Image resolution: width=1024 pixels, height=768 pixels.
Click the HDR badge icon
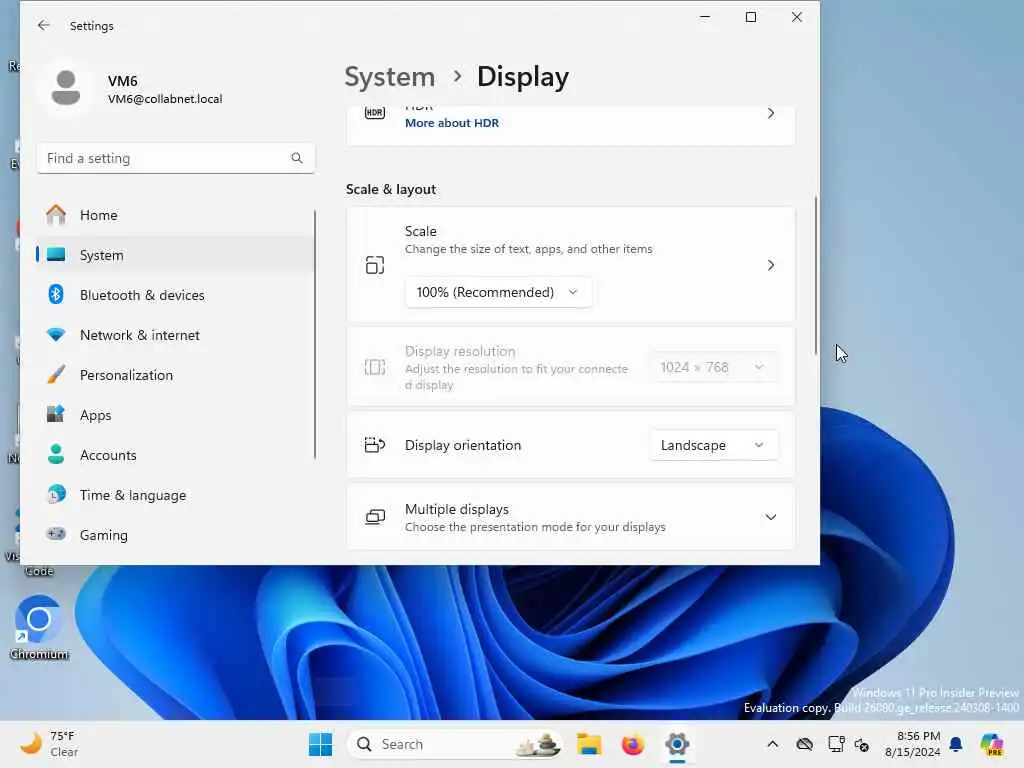375,113
